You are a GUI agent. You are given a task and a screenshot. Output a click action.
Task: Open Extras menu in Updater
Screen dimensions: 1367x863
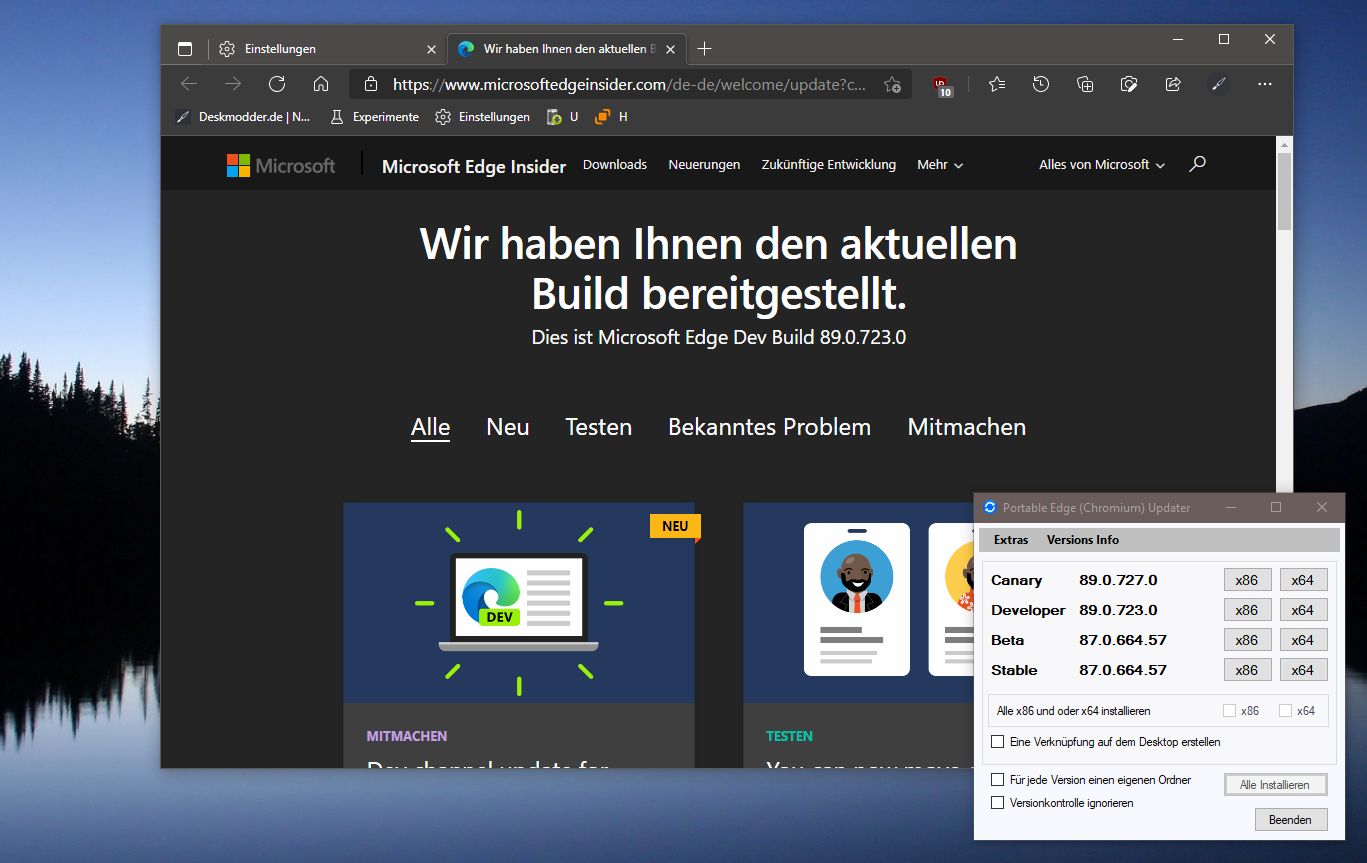point(1011,540)
